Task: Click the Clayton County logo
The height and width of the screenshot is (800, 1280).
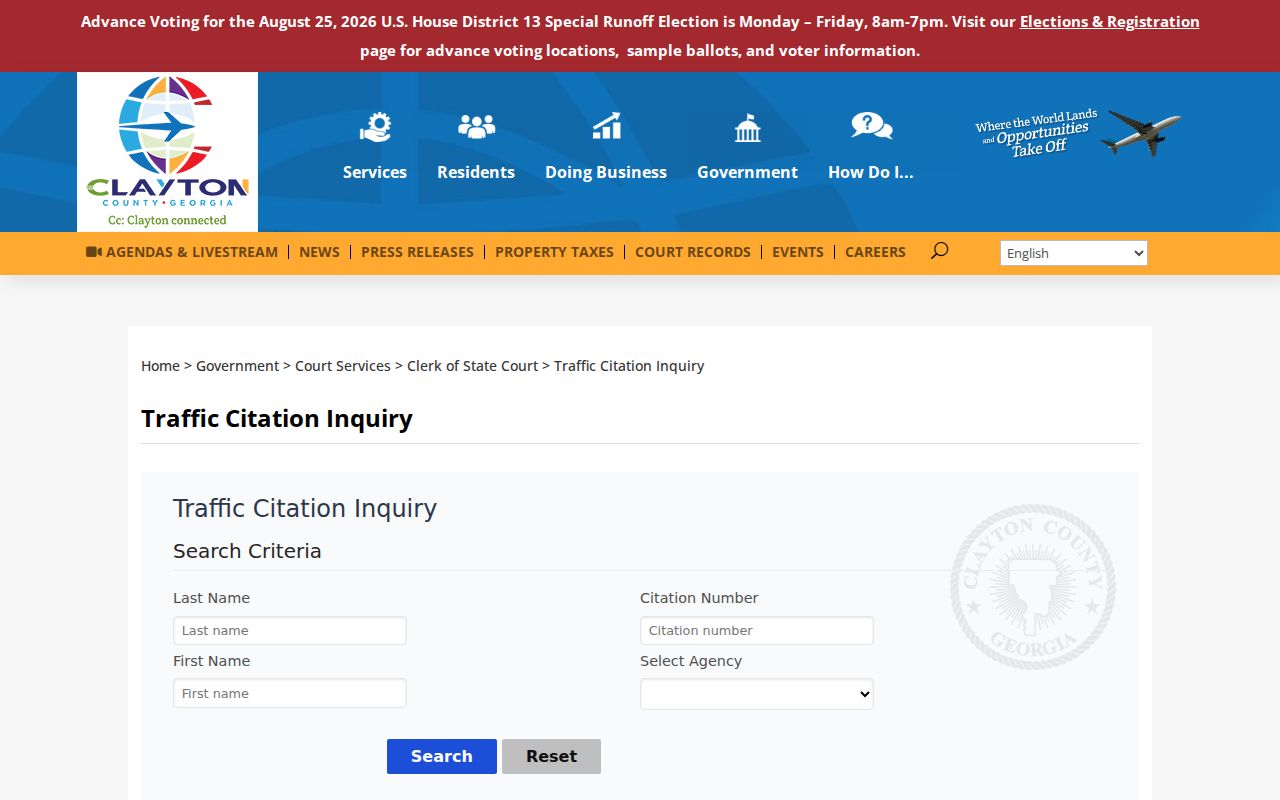Action: (x=167, y=152)
